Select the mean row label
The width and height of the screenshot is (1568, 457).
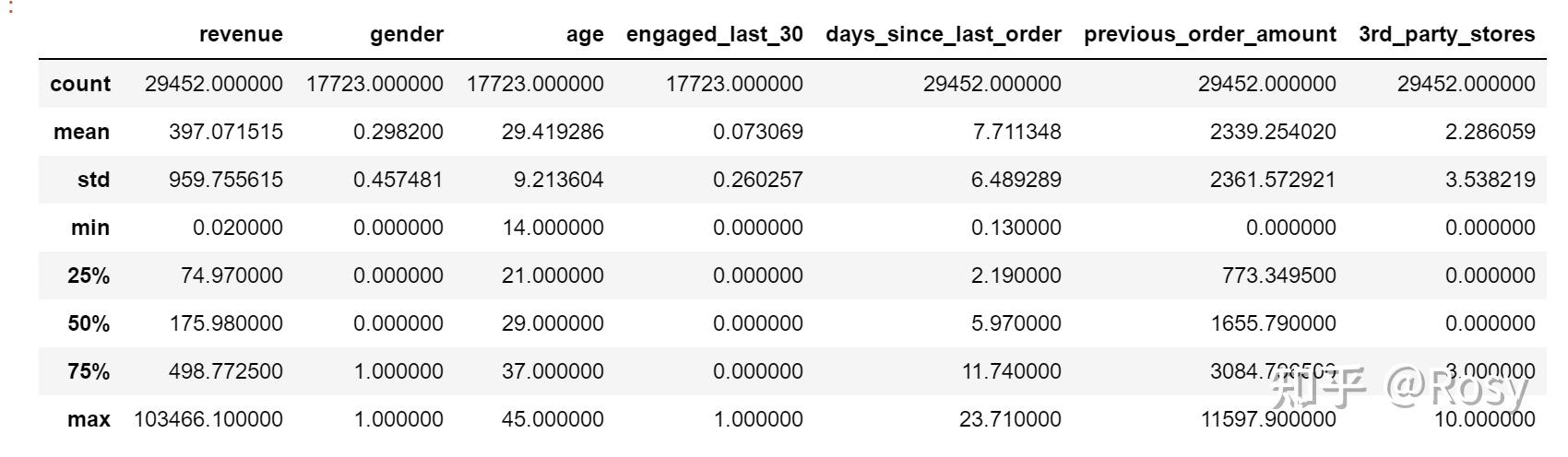click(81, 132)
